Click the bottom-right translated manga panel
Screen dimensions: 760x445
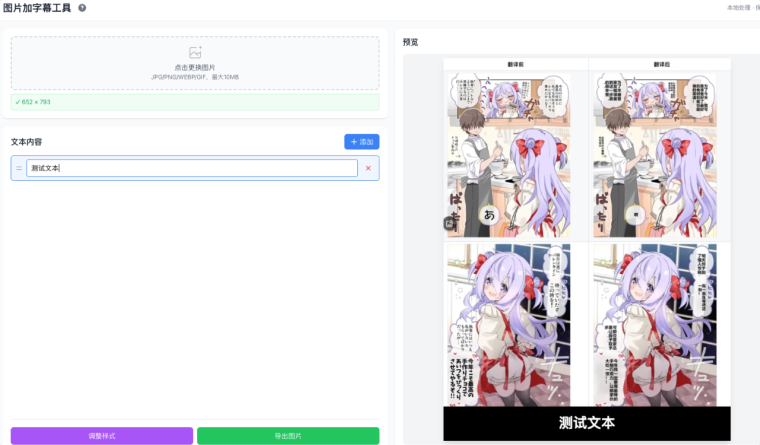[655, 325]
